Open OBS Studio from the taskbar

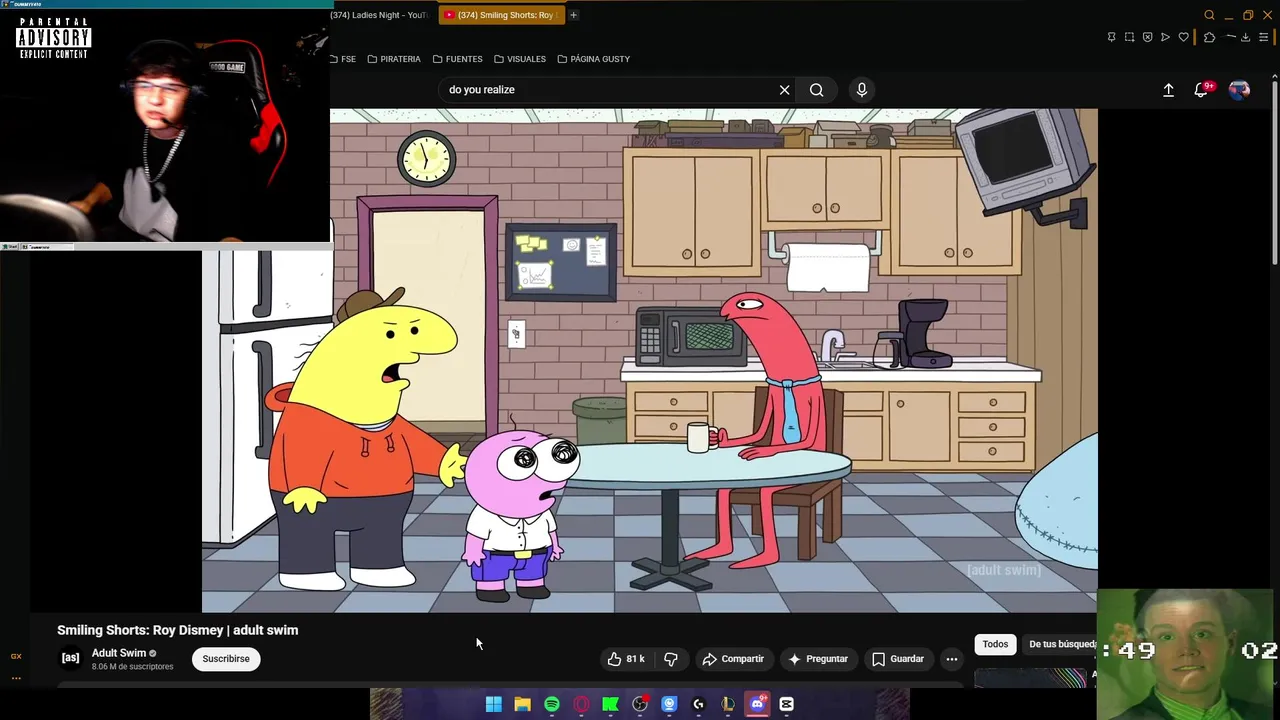click(640, 704)
